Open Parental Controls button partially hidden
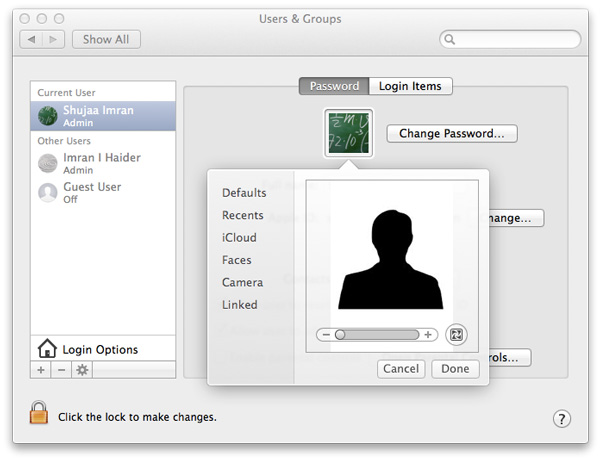Image resolution: width=600 pixels, height=460 pixels. 510,357
